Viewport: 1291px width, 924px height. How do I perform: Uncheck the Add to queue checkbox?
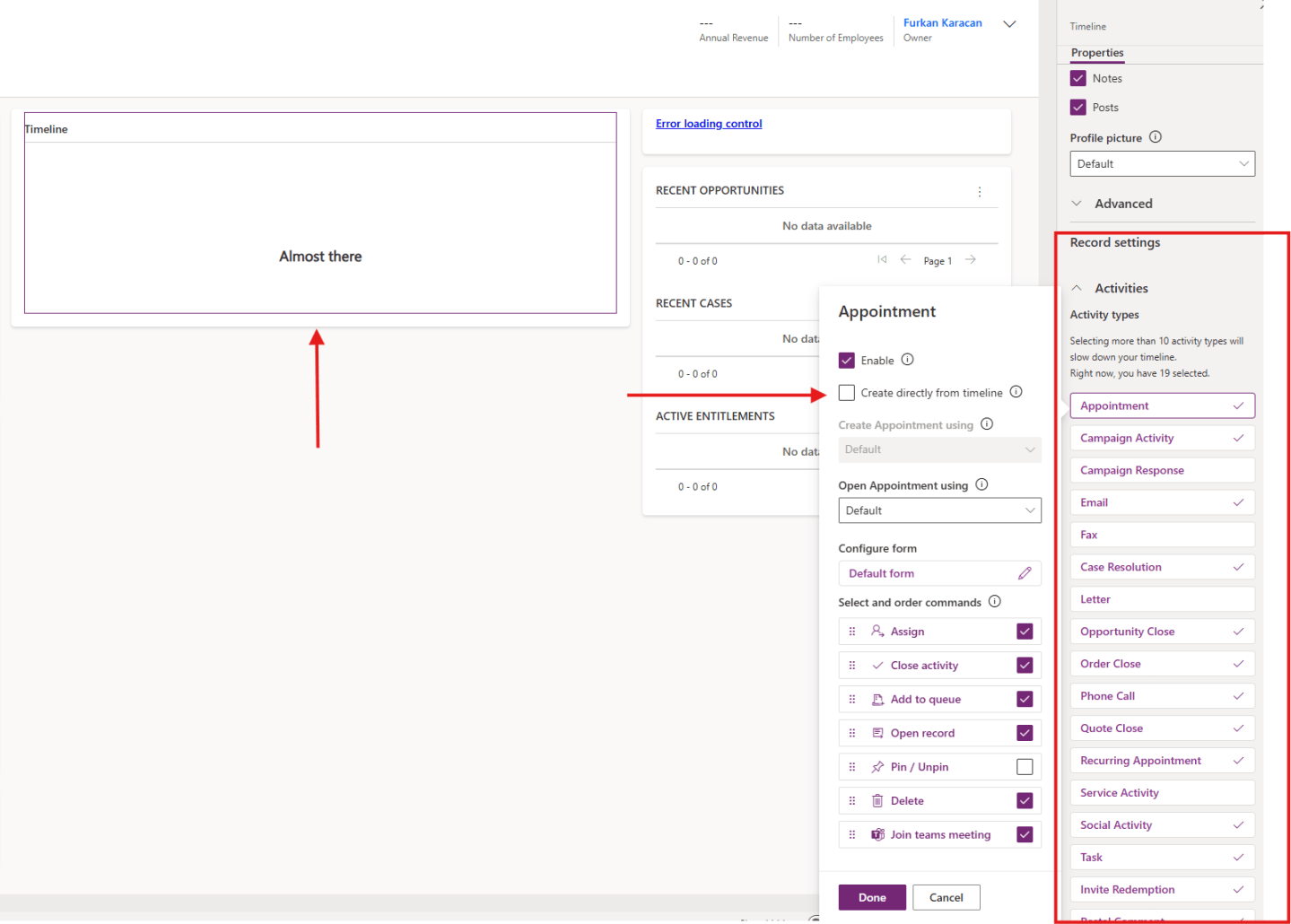(1025, 699)
